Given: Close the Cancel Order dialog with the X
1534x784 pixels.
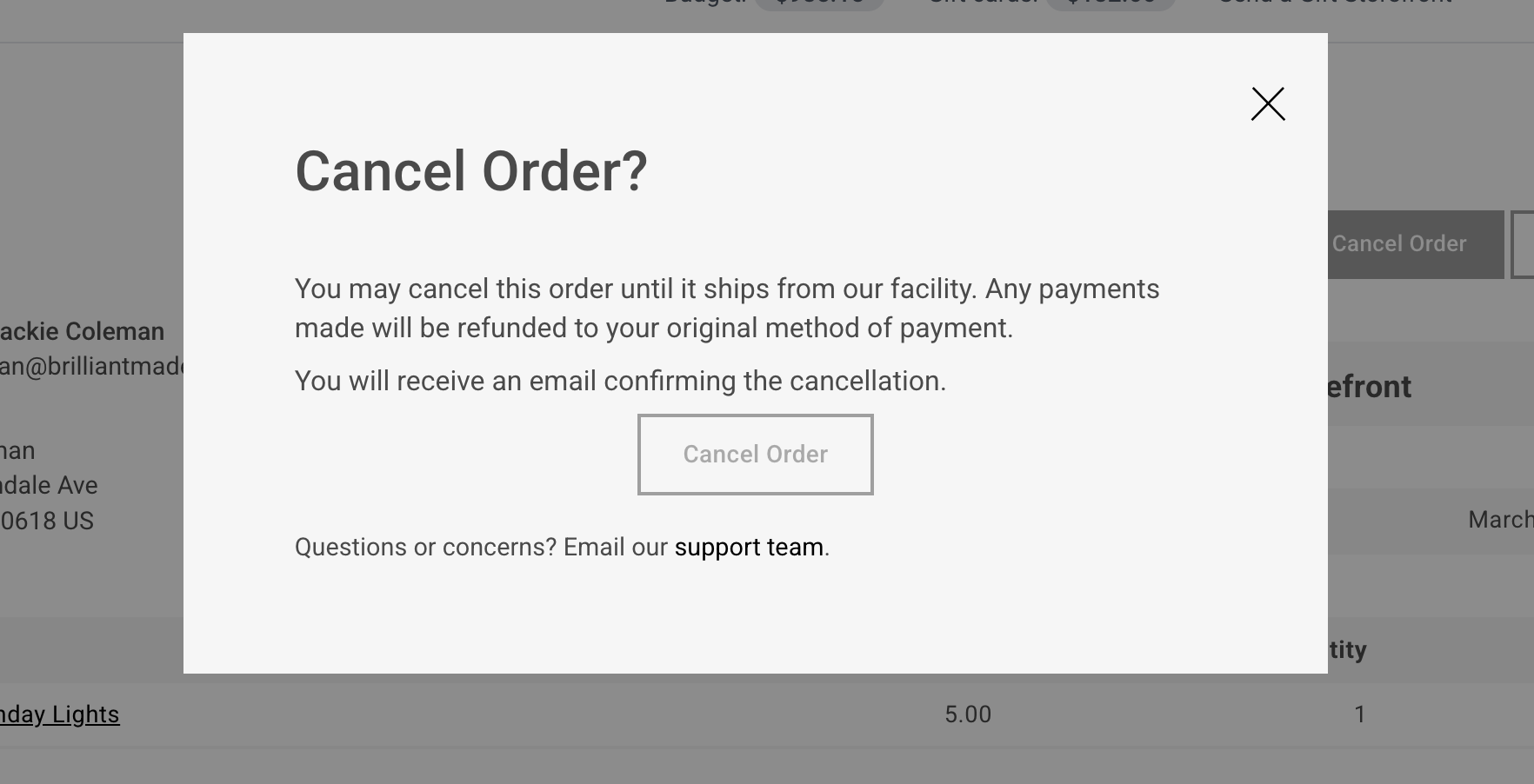Looking at the screenshot, I should (x=1268, y=104).
